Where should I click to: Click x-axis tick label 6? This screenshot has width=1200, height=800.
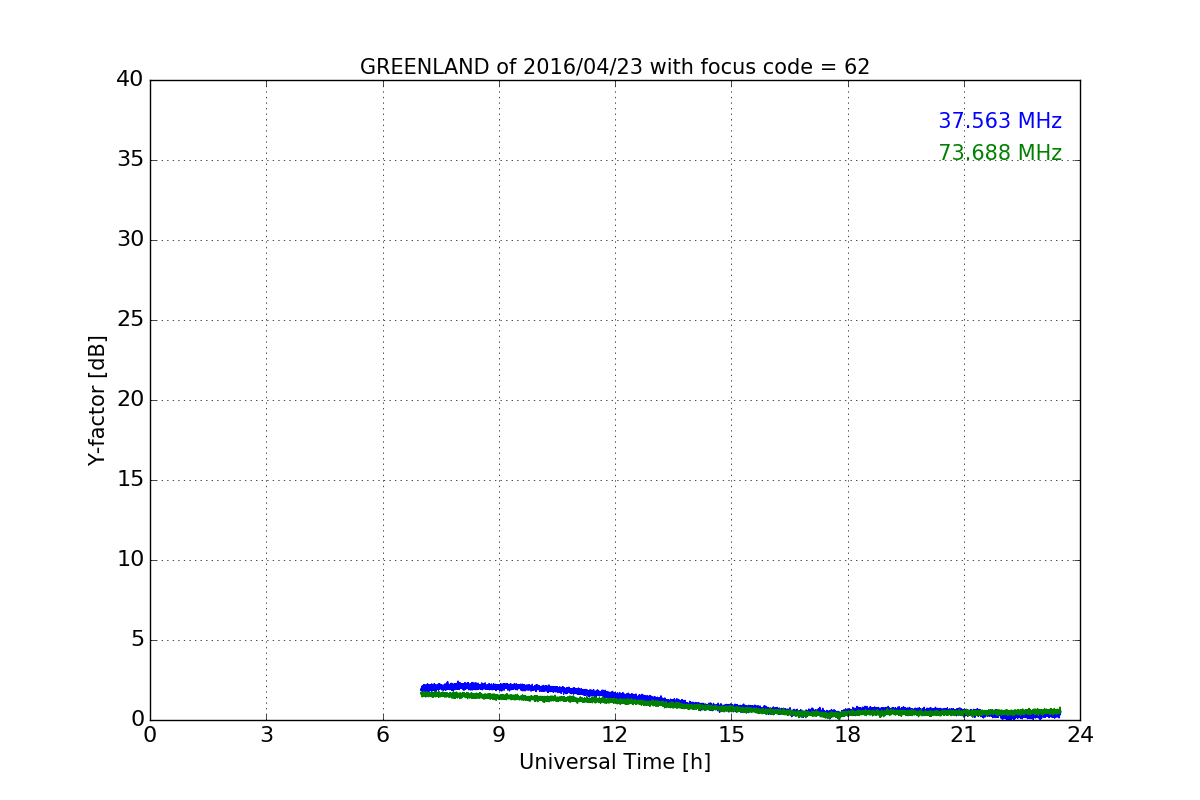pyautogui.click(x=382, y=735)
